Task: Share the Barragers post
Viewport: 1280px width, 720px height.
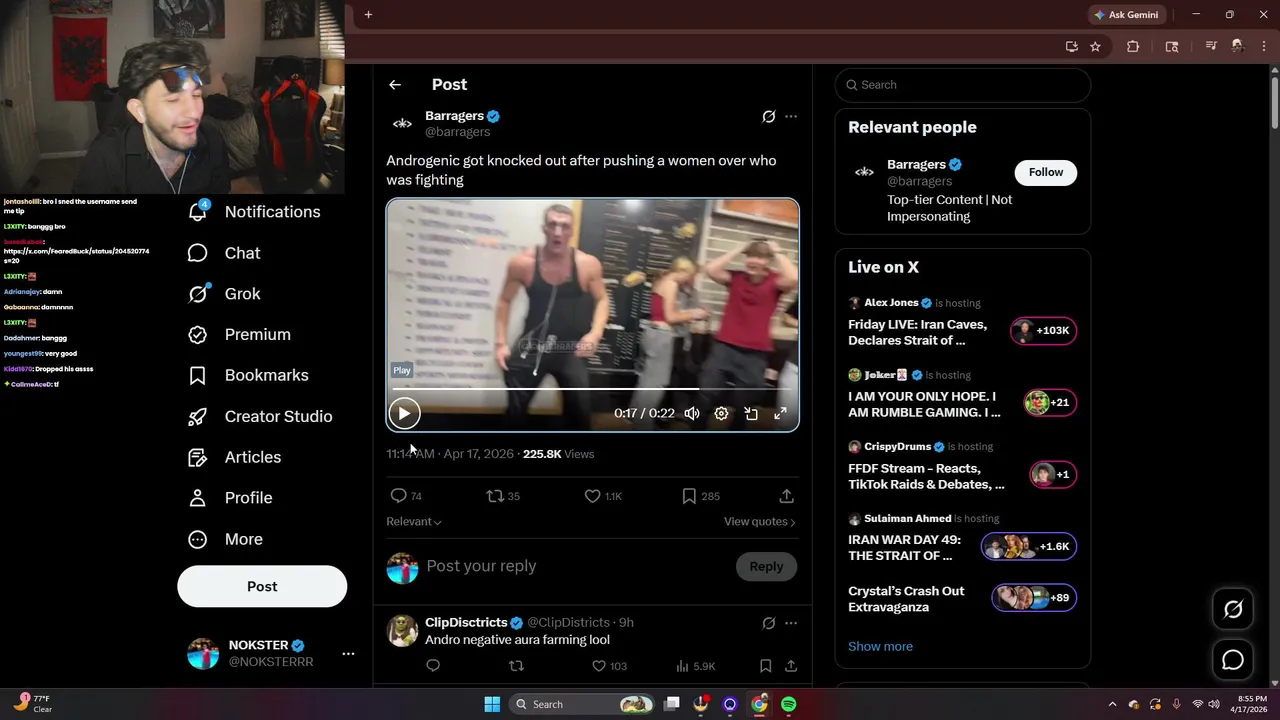Action: (787, 496)
